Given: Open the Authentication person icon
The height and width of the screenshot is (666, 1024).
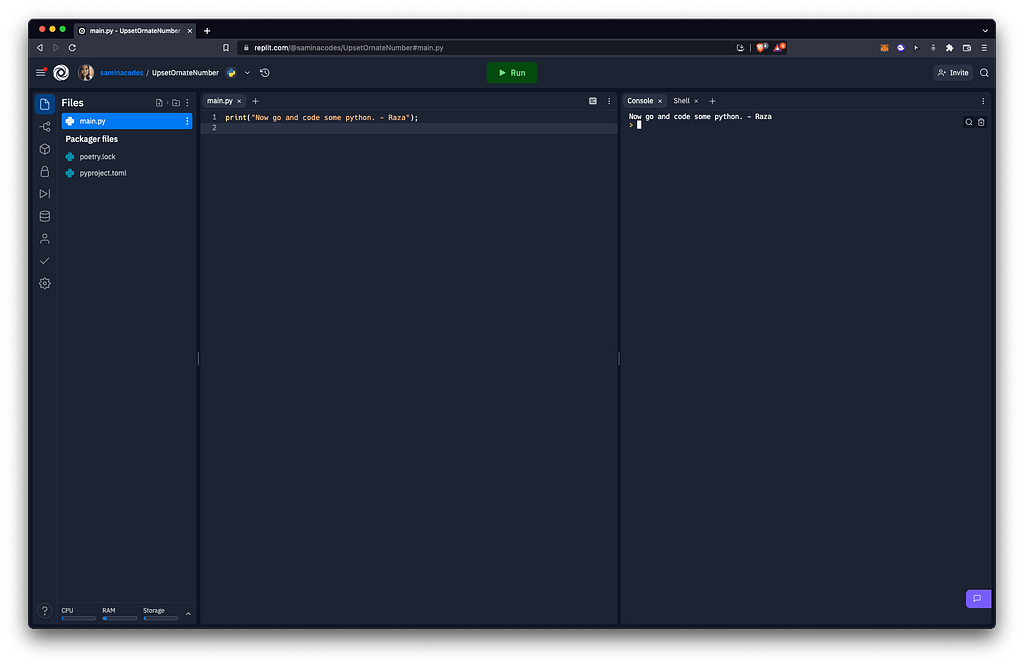Looking at the screenshot, I should coord(44,238).
